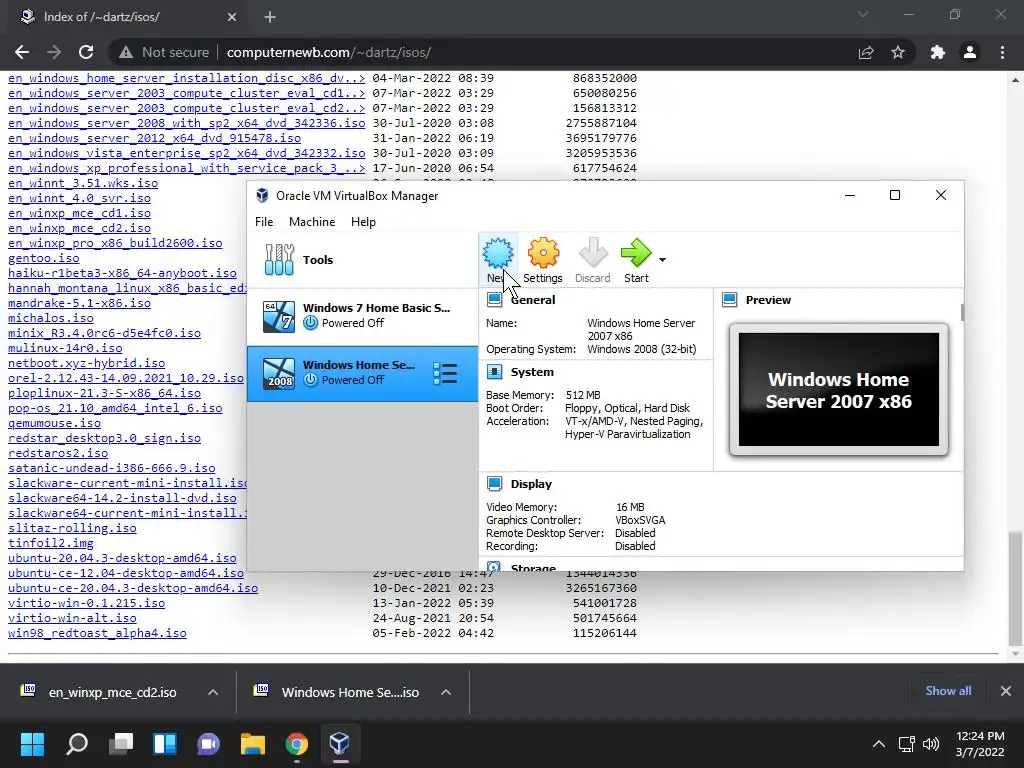The width and height of the screenshot is (1024, 768).
Task: Open link en_windows_vista_enterprise_sp2_x64_dvd_342332.iso
Action: pos(187,153)
